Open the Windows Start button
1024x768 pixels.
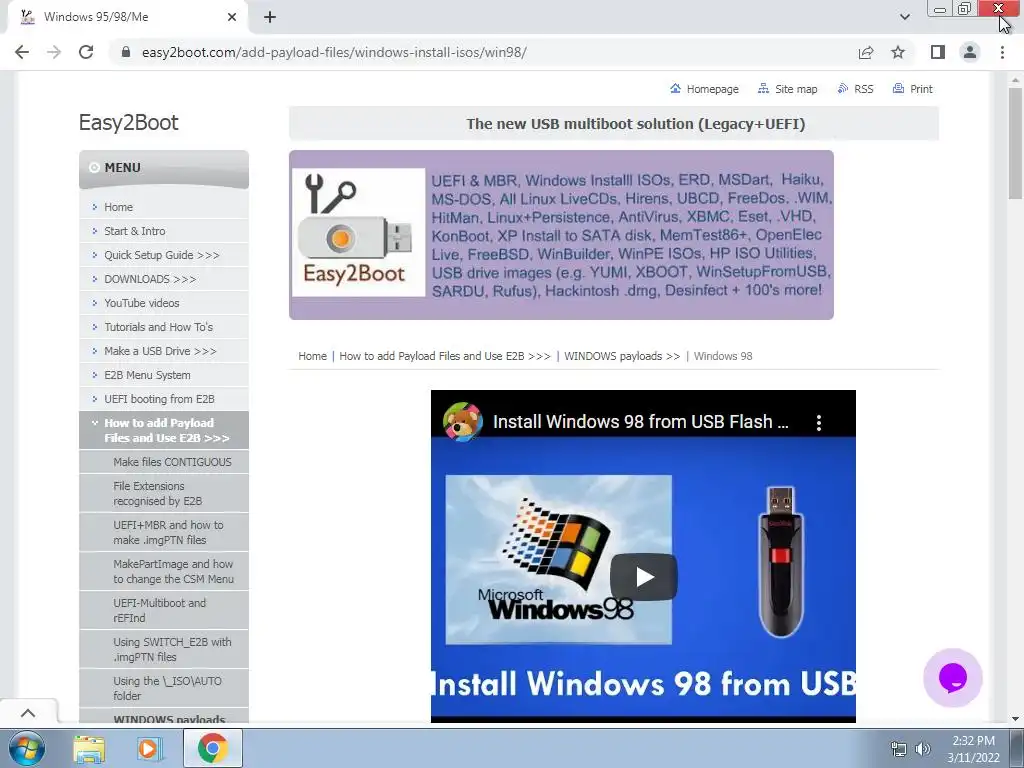pos(27,748)
